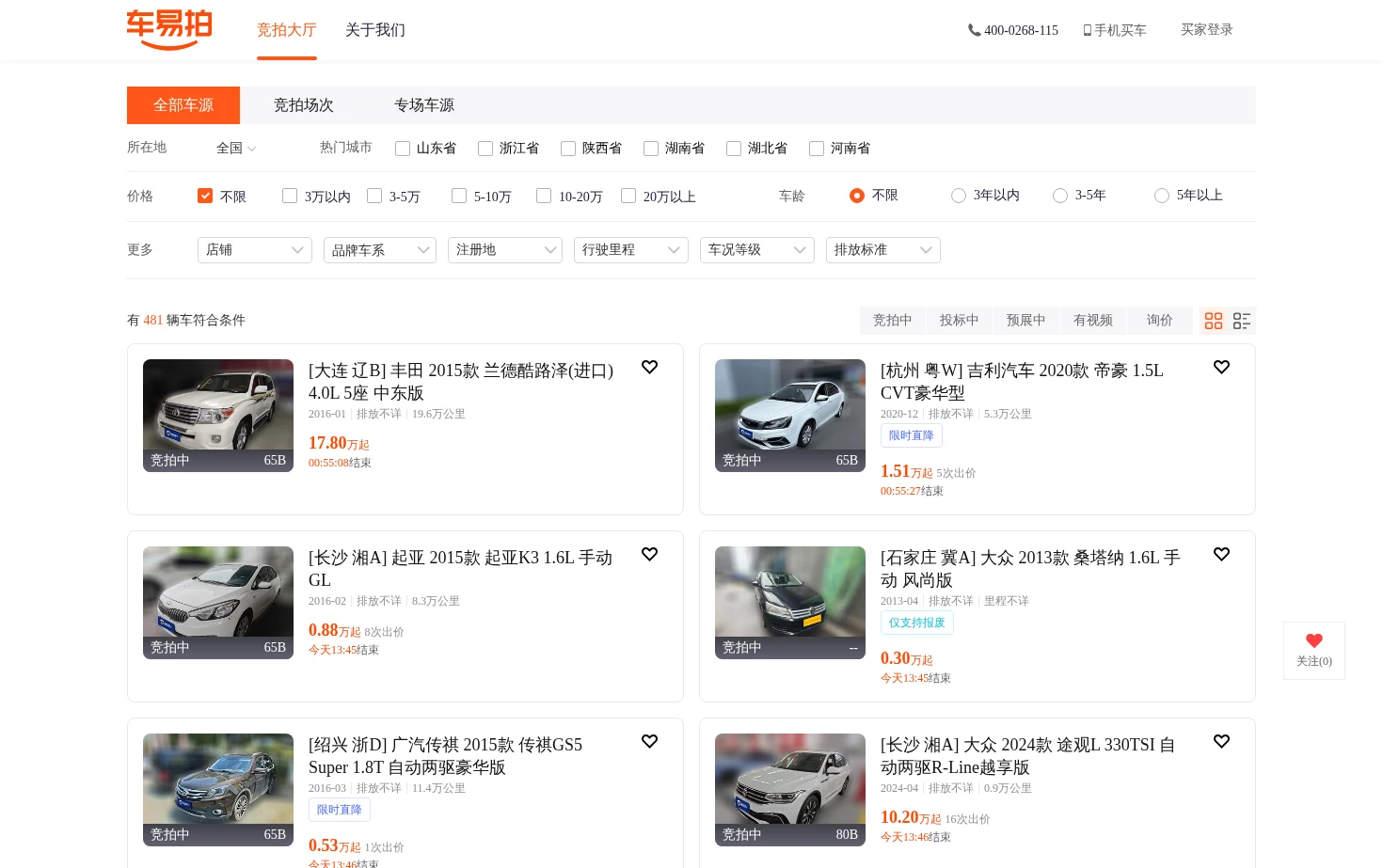Favorite the 丰田 兰德酷路泽 listing heart

[x=649, y=367]
